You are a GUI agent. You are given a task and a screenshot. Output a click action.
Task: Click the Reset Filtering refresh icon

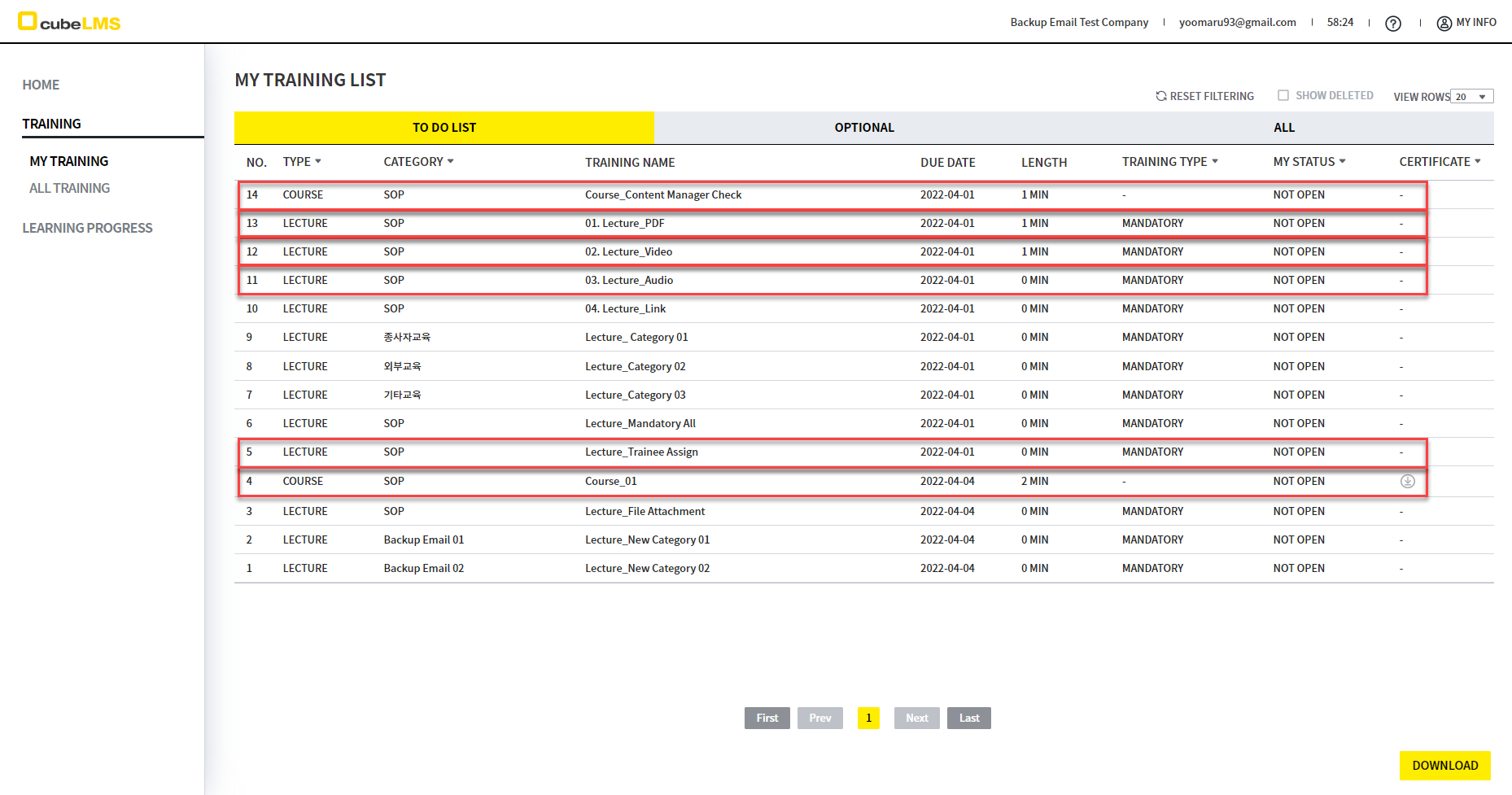1161,96
